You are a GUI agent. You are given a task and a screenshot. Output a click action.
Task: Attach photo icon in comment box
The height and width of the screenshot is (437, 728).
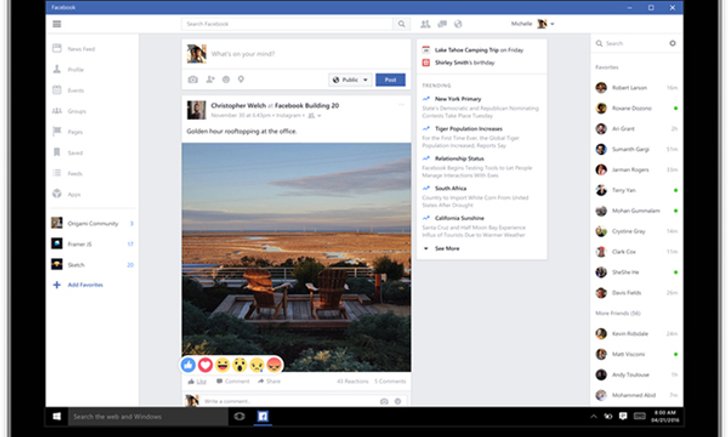384,401
